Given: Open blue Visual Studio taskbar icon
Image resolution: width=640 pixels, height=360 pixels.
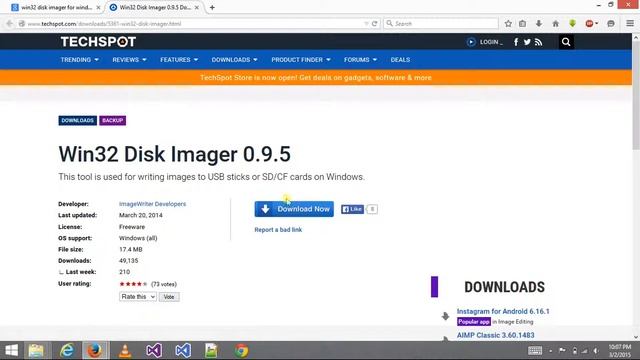Looking at the screenshot, I should point(183,351).
